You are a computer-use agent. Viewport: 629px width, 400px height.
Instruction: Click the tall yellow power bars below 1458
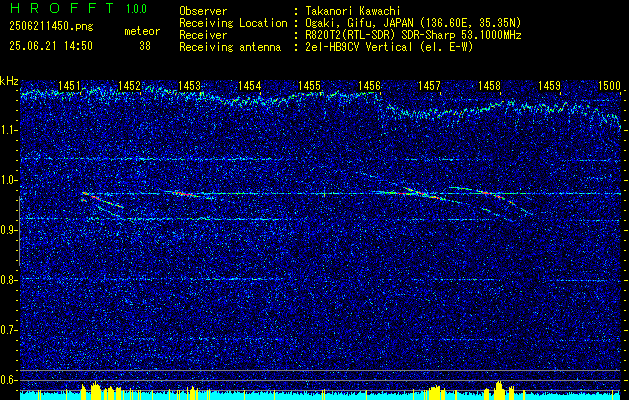[499, 391]
